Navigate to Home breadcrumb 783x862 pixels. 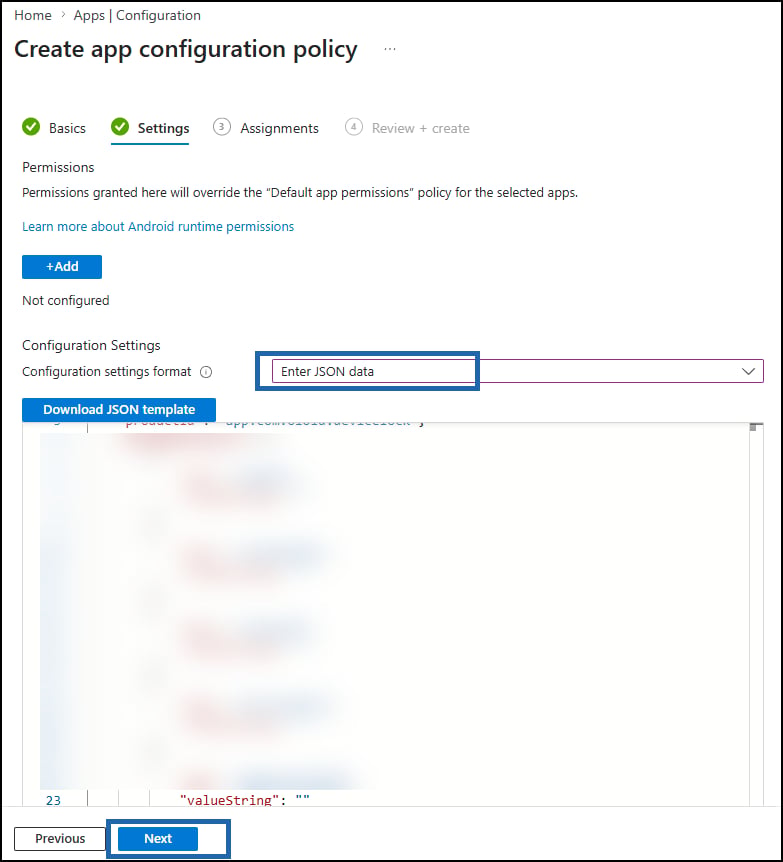pos(33,15)
